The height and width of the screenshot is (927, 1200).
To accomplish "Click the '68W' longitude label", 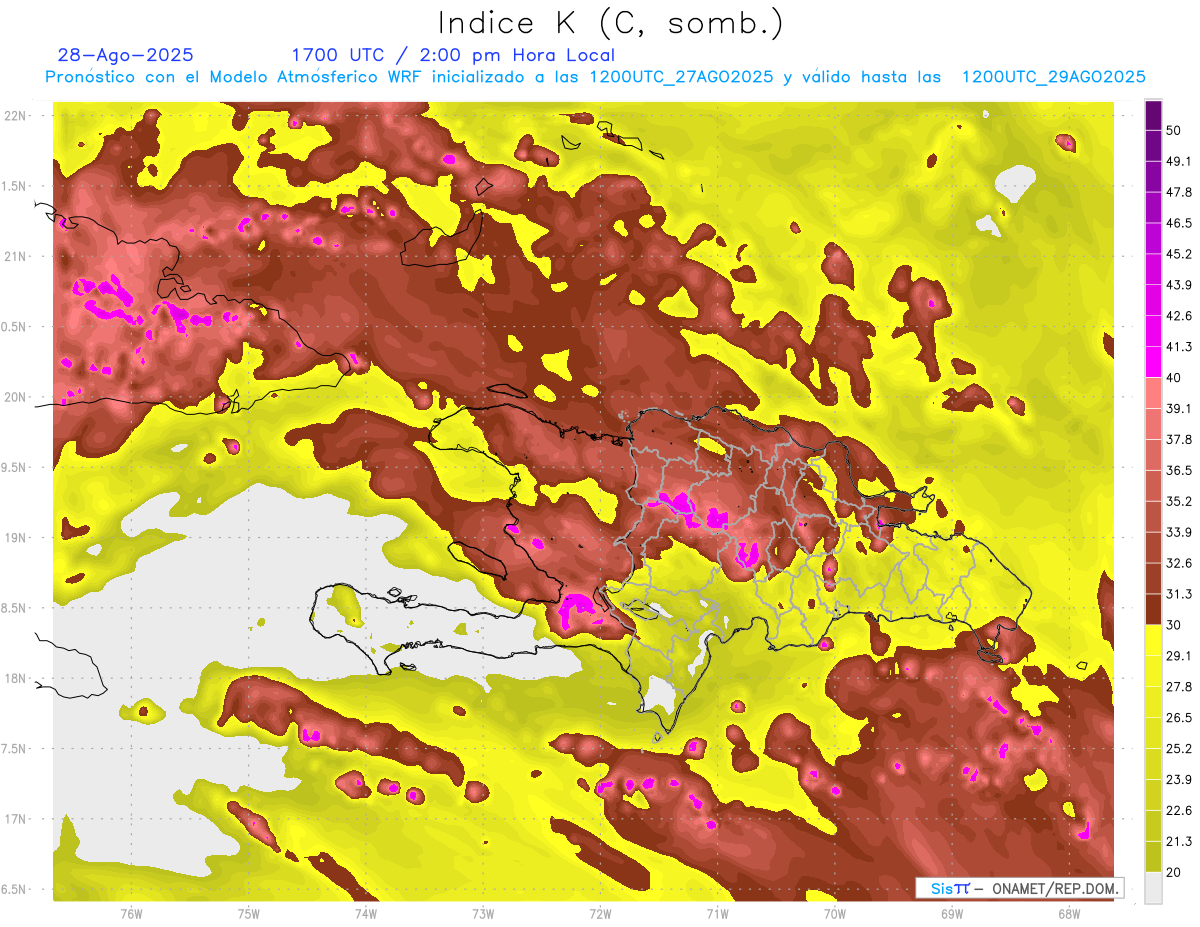I will (x=1069, y=914).
